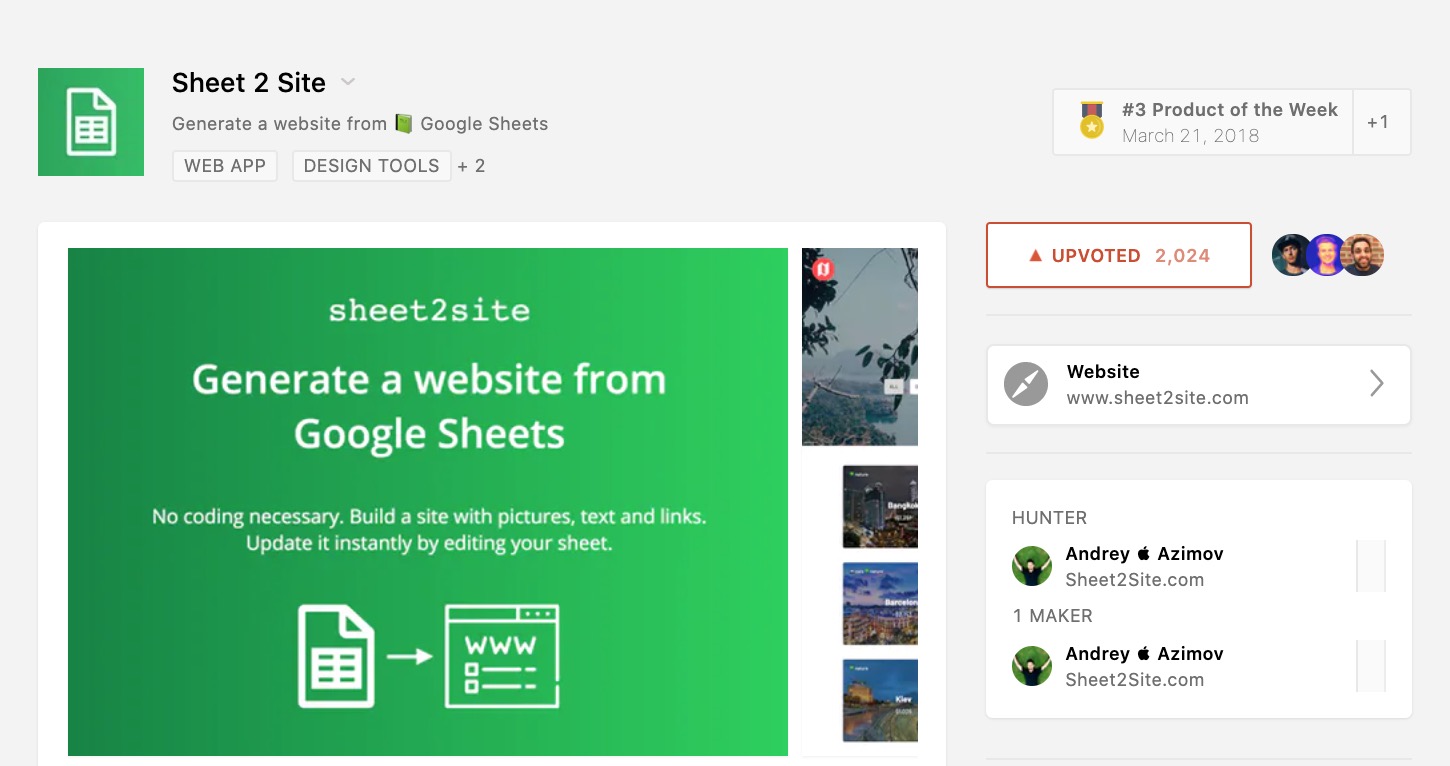
Task: Expand the +1 additional badges box
Action: pyautogui.click(x=1381, y=122)
